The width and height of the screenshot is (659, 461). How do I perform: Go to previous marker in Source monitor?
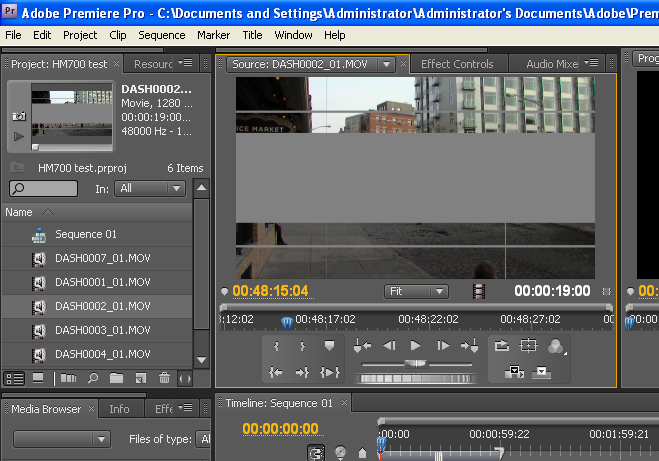coord(362,345)
